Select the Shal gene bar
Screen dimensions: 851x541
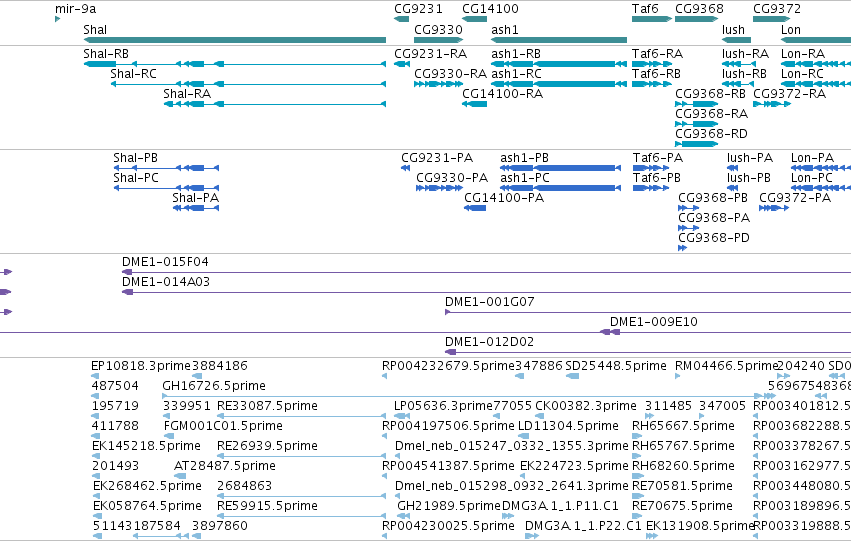[x=234, y=40]
